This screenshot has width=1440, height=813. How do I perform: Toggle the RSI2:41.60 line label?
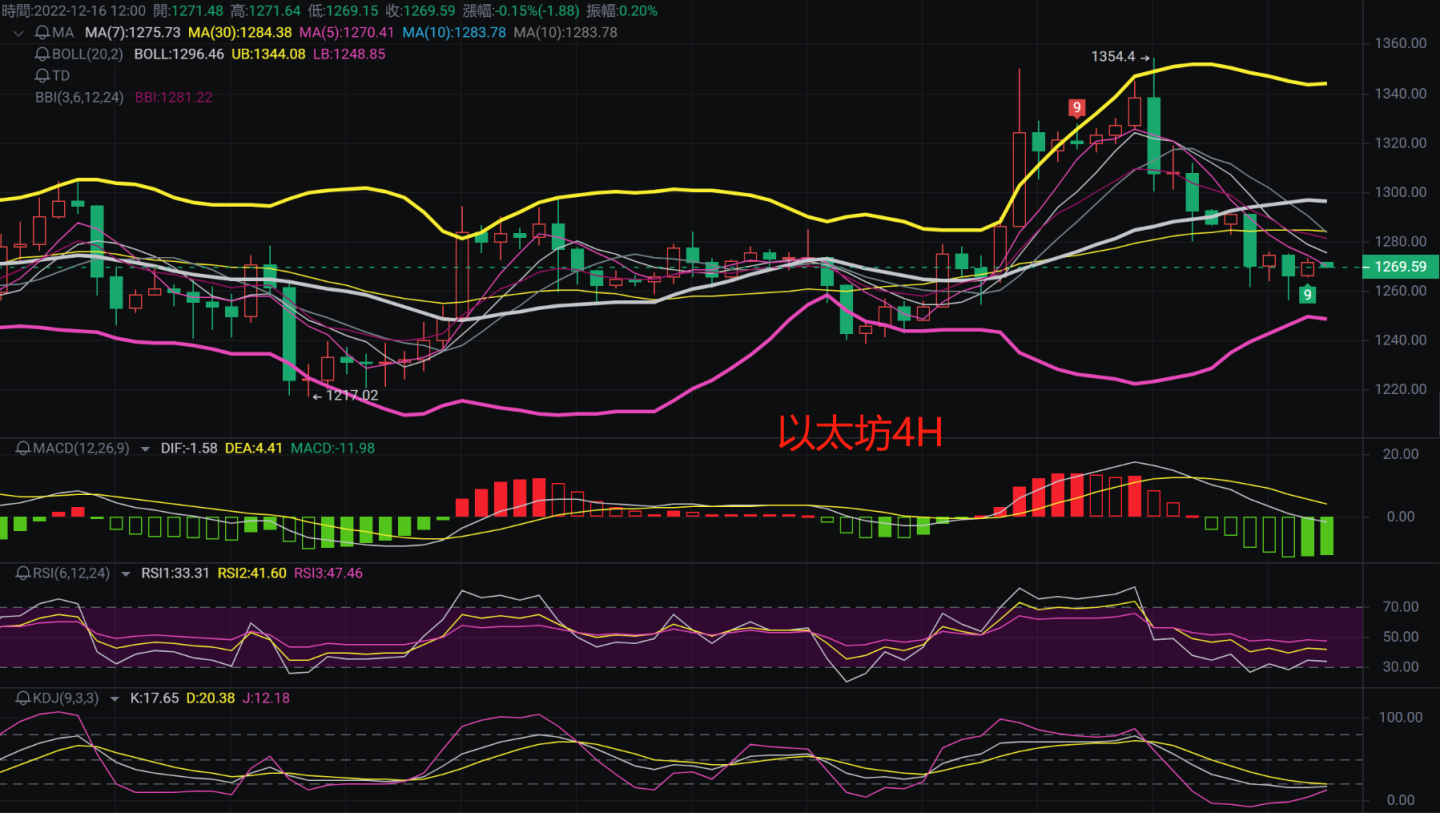(253, 573)
